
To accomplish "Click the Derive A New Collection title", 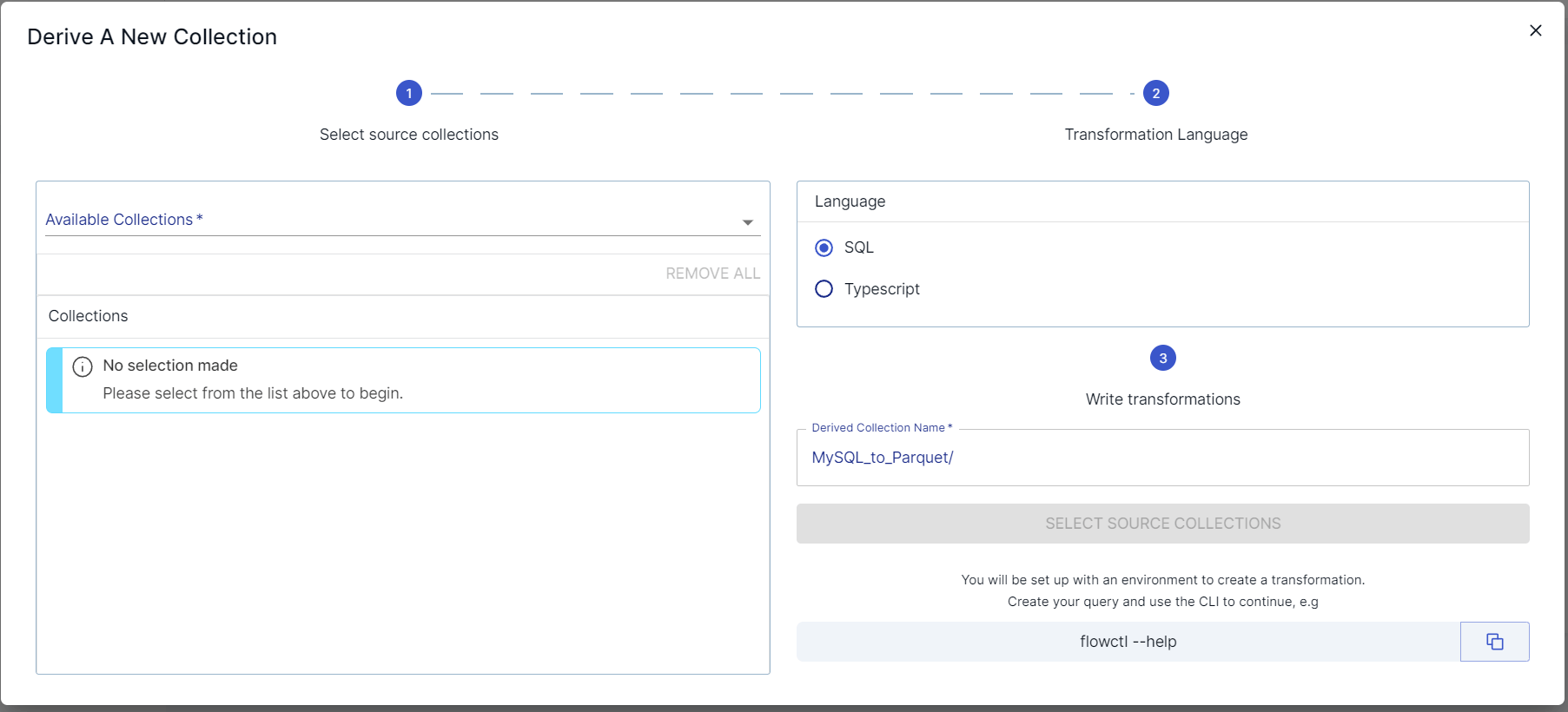I will coord(152,36).
